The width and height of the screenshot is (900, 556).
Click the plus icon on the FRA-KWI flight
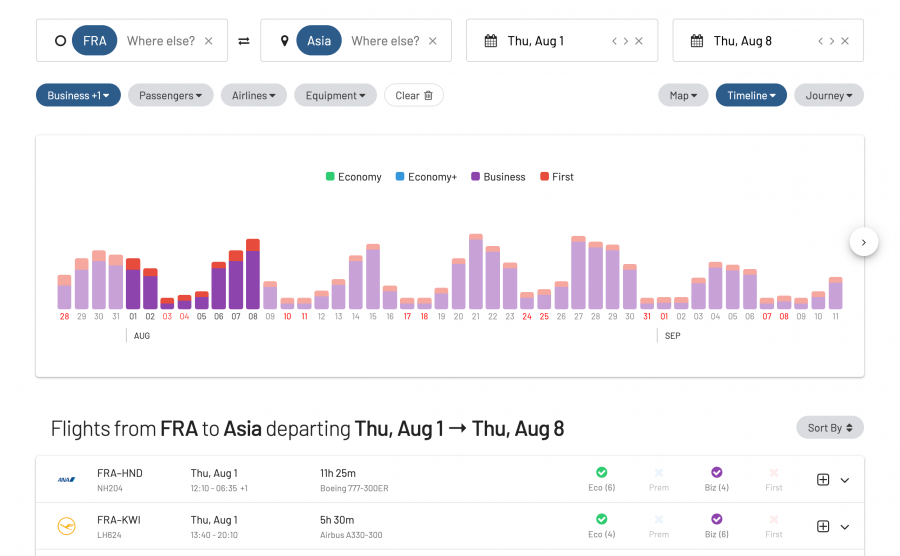pos(823,526)
